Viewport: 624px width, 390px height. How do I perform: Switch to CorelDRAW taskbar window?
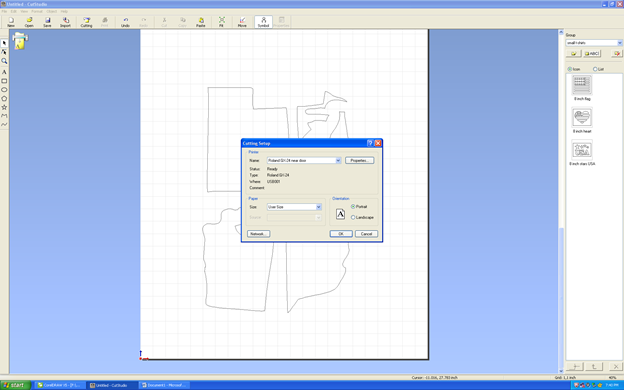tap(60, 385)
